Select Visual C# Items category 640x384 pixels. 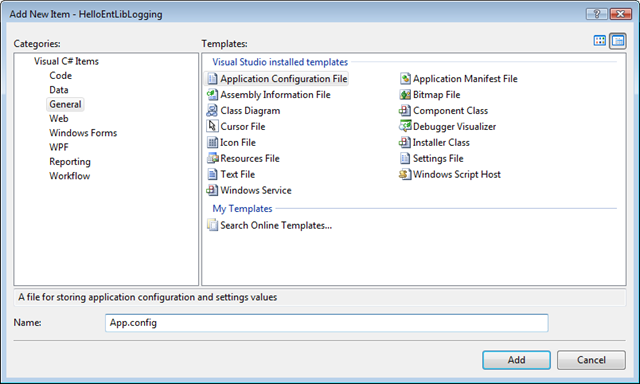(x=67, y=61)
